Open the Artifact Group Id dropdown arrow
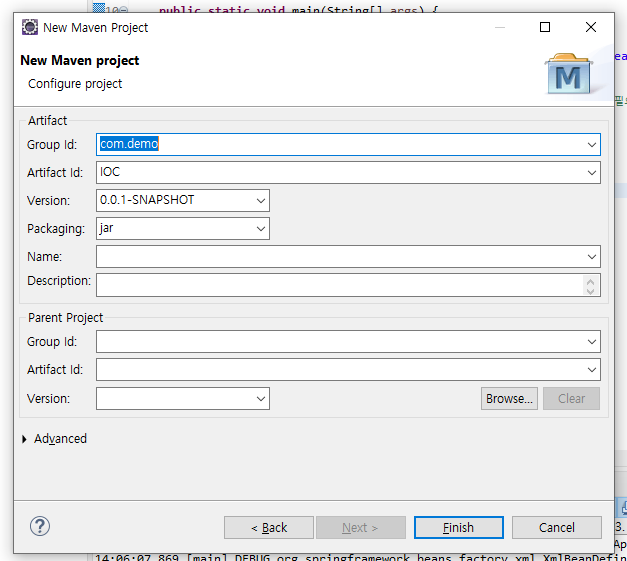The width and height of the screenshot is (627, 561). [x=591, y=145]
